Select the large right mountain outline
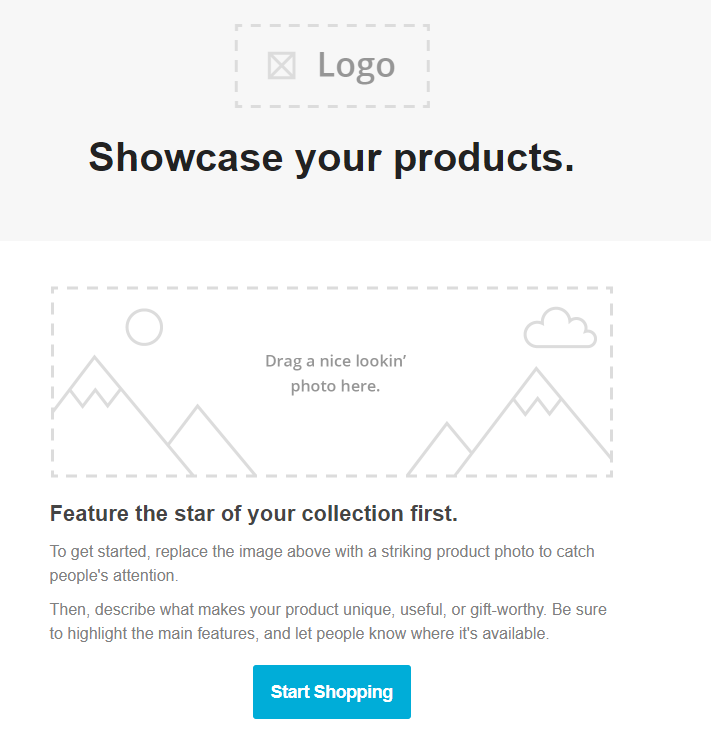The width and height of the screenshot is (711, 756). click(x=533, y=421)
